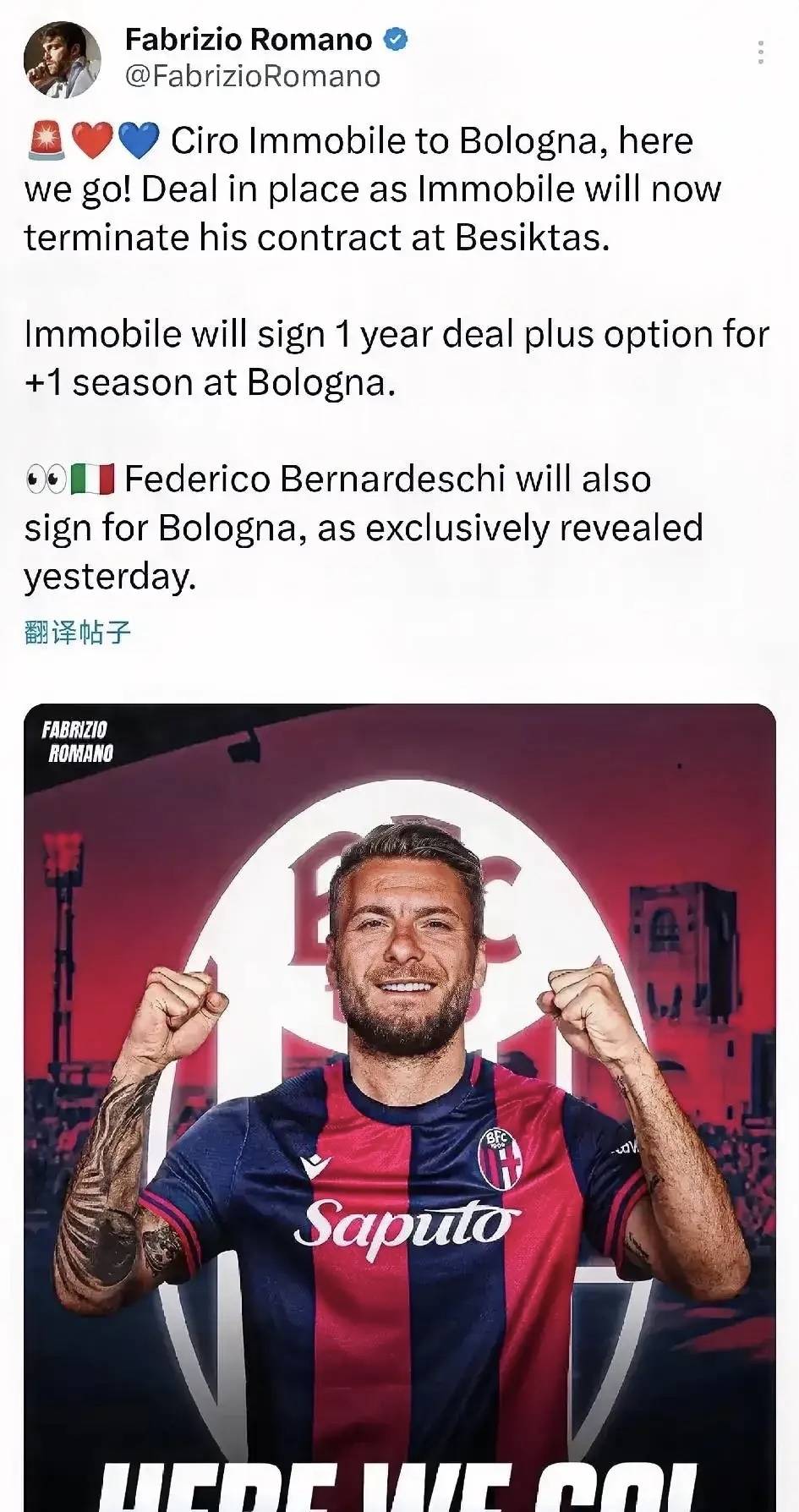
Task: Click the Macron logo on the jersey
Action: point(317,1164)
